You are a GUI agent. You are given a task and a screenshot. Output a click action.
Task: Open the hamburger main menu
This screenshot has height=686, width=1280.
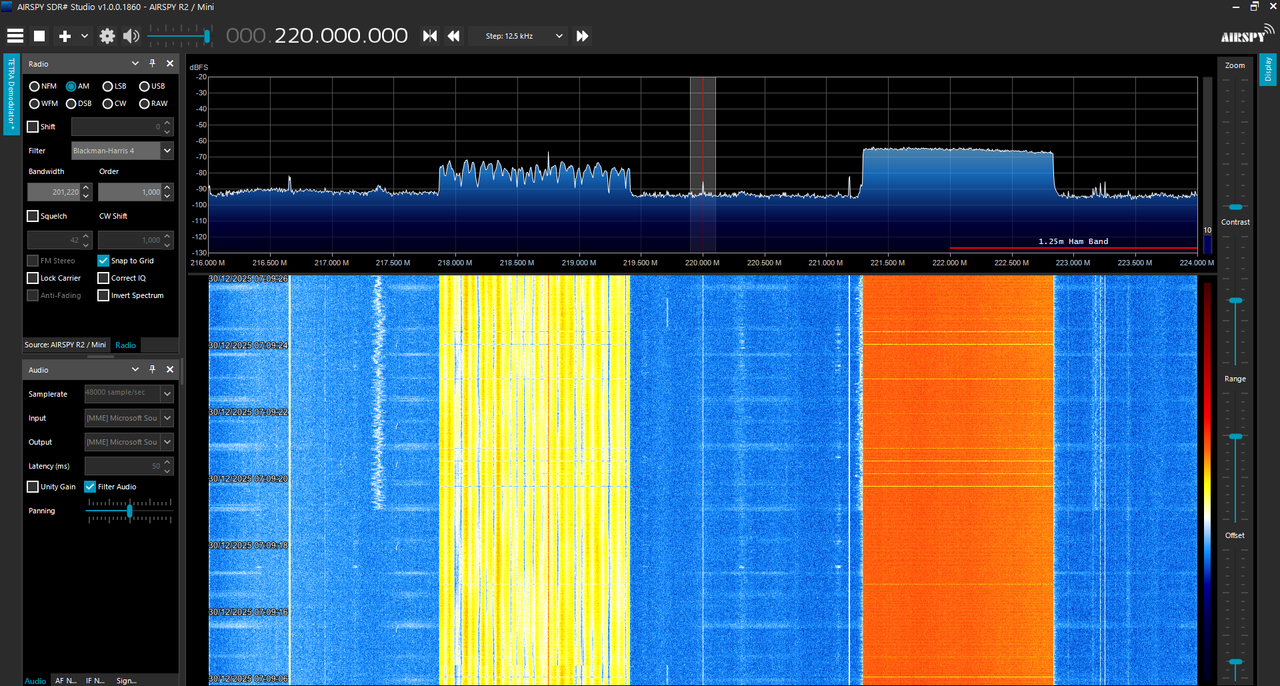tap(15, 36)
